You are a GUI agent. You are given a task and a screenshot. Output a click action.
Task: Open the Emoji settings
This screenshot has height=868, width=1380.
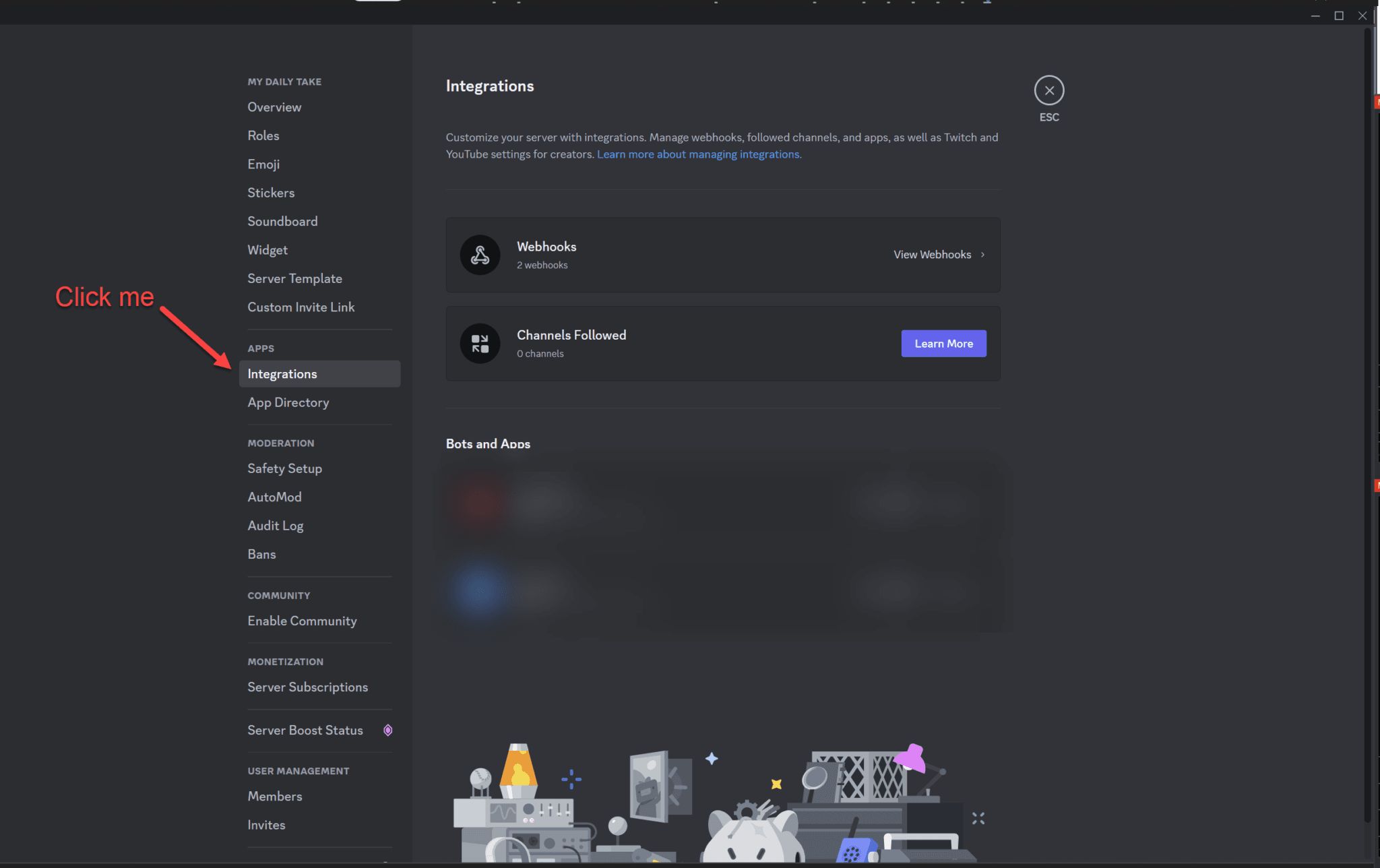[x=263, y=164]
